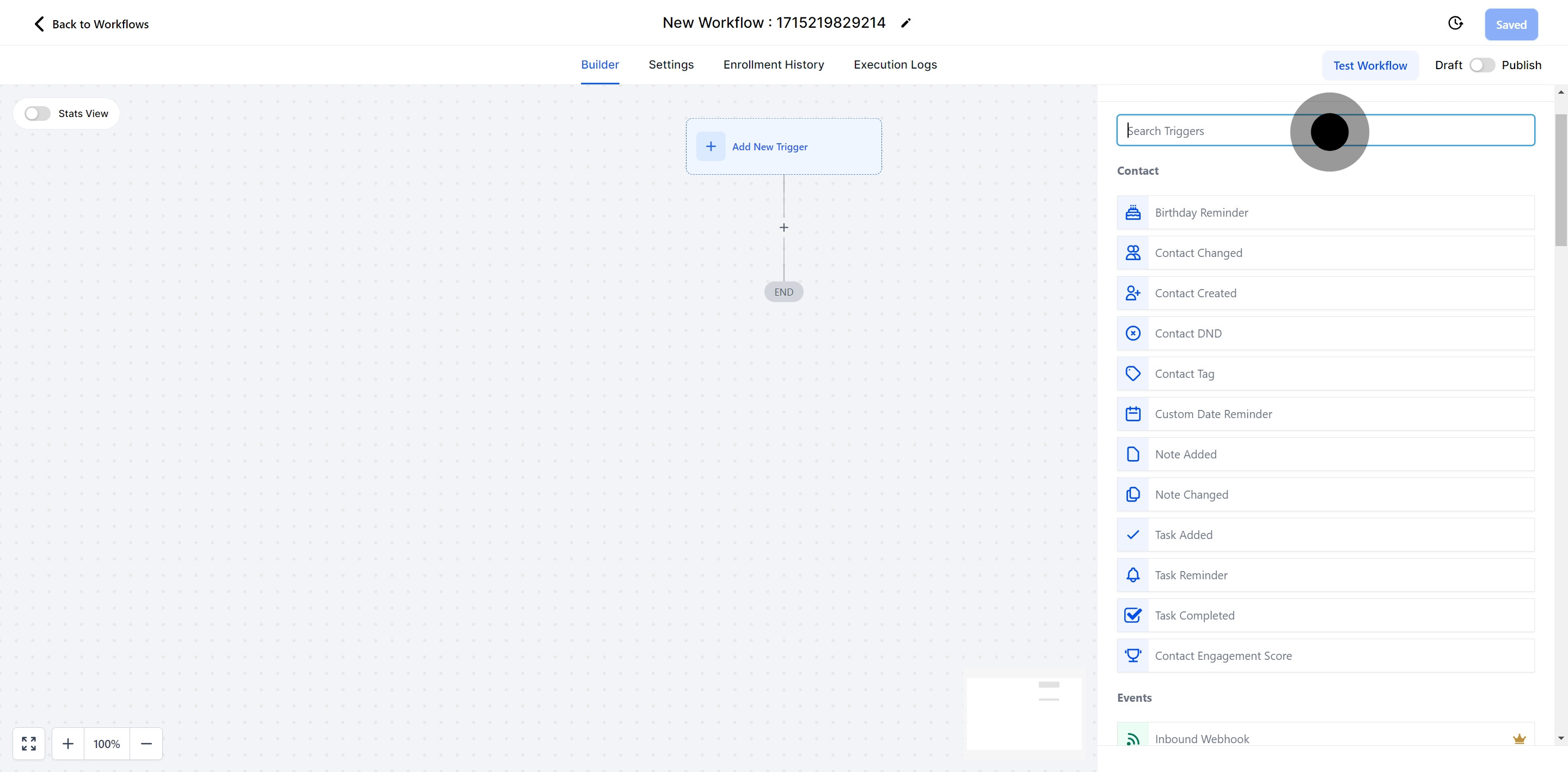Click the Add New Trigger box
Viewport: 1568px width, 772px height.
click(x=783, y=147)
